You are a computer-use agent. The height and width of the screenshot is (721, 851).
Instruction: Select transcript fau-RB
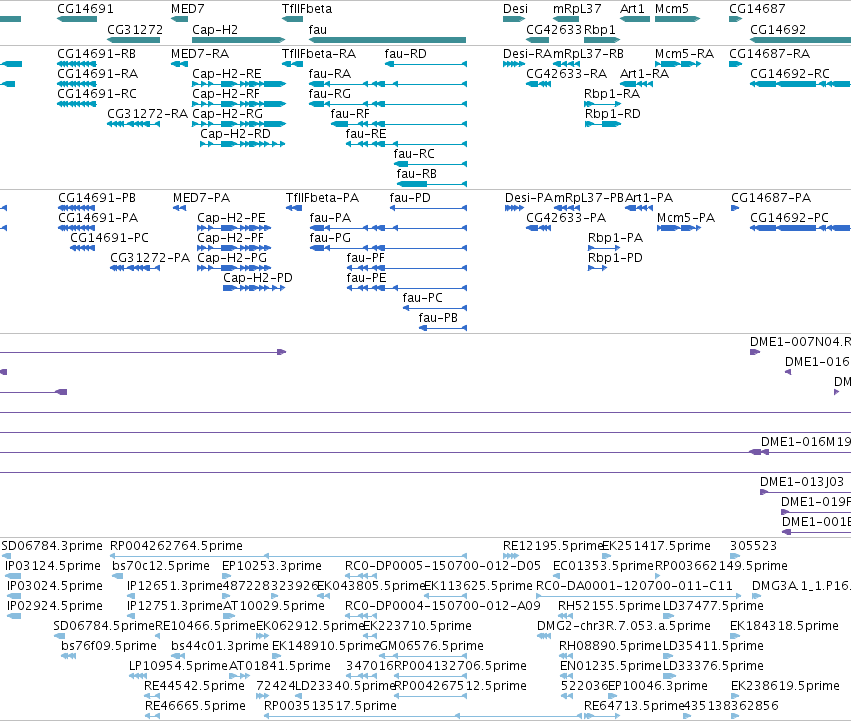[431, 184]
